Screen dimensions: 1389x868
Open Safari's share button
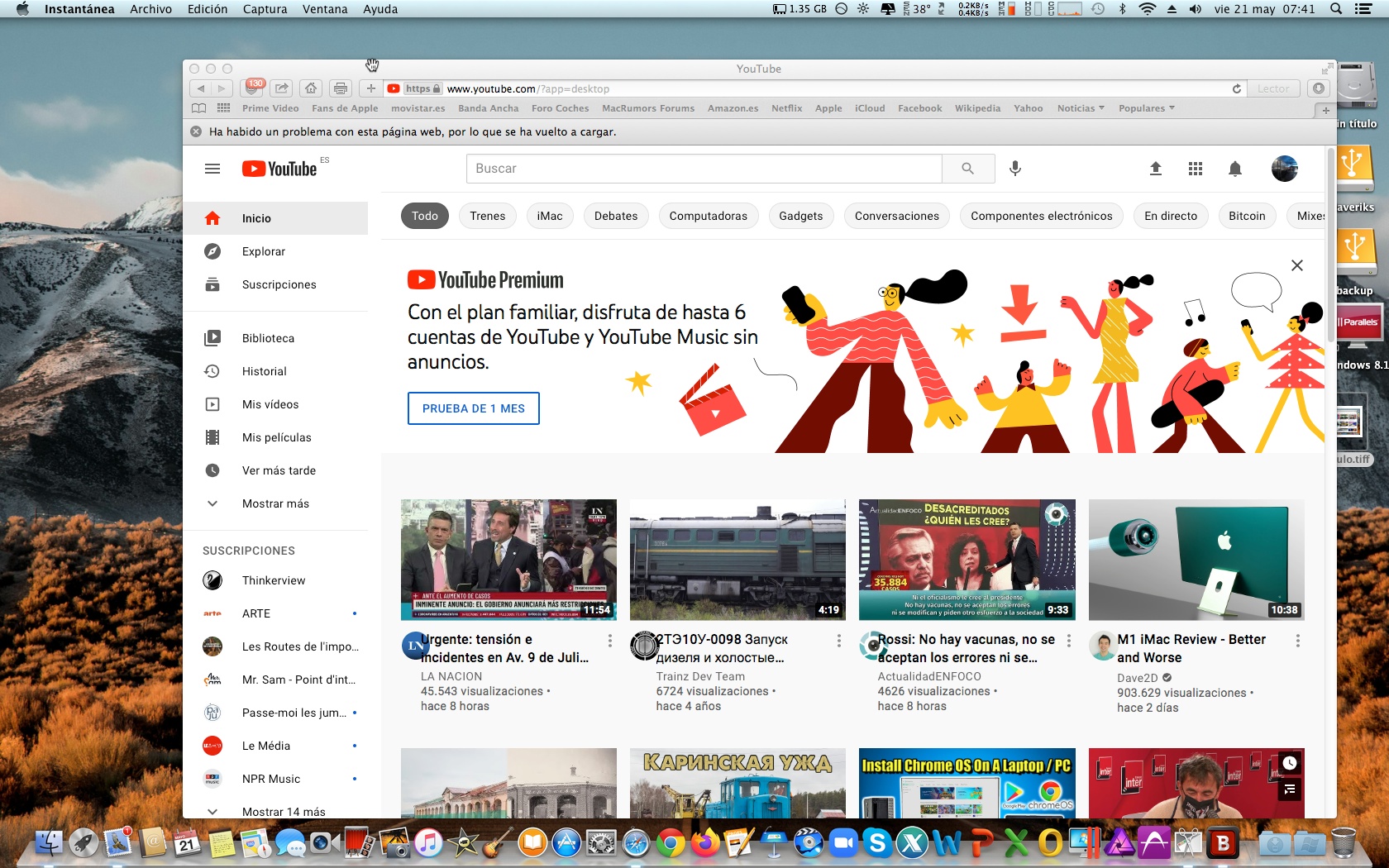coord(282,88)
